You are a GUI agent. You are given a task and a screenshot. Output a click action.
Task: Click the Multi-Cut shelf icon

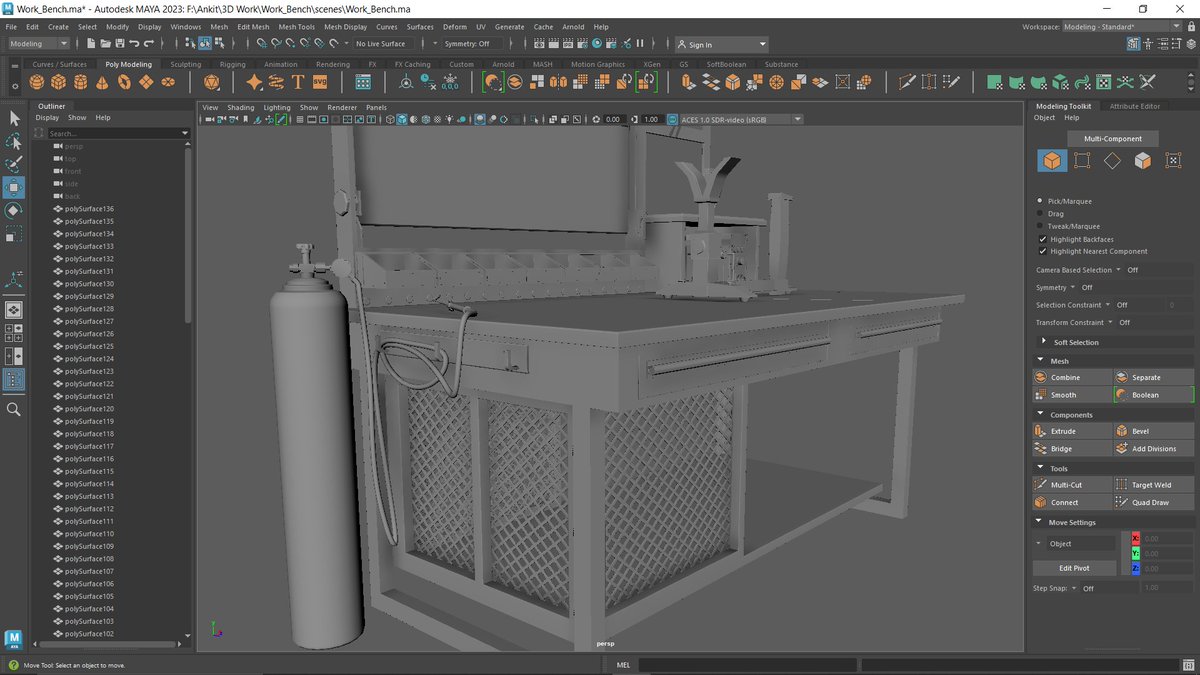(x=907, y=82)
